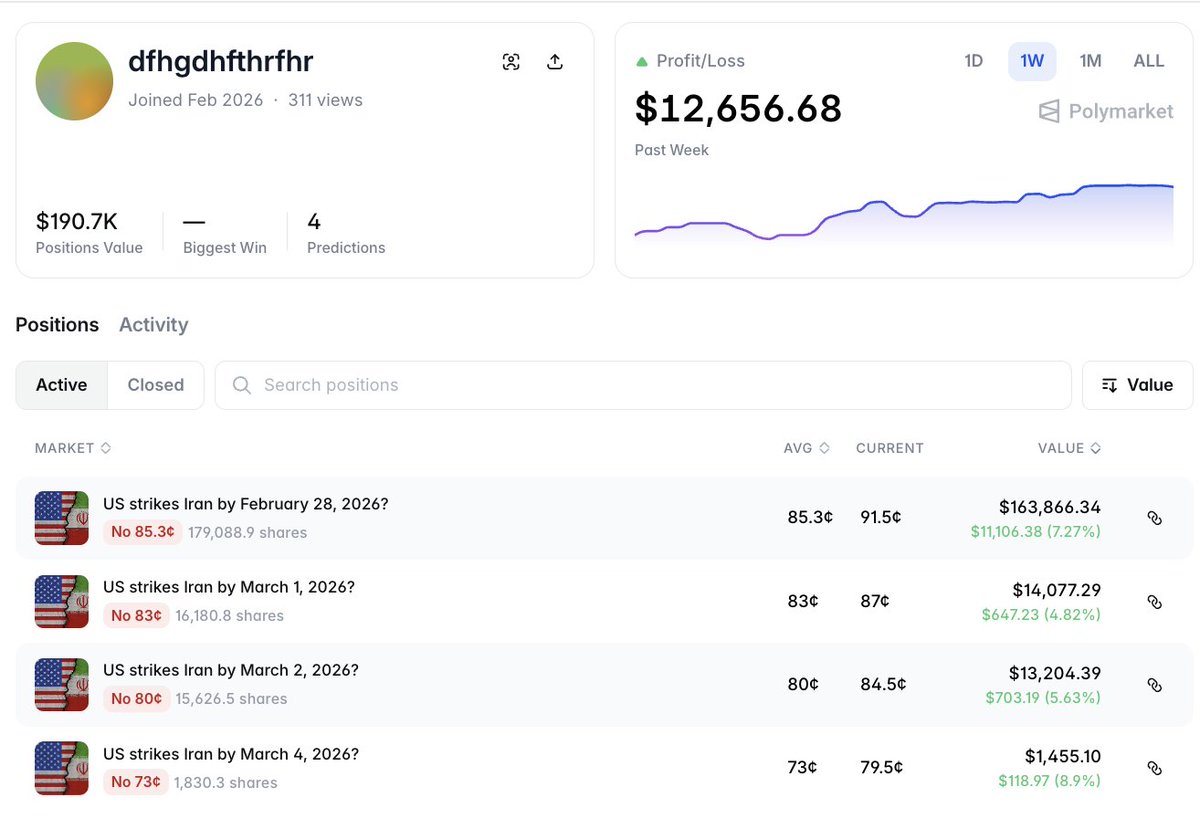Click the share upload icon in profile card
This screenshot has width=1200, height=829.
point(555,62)
